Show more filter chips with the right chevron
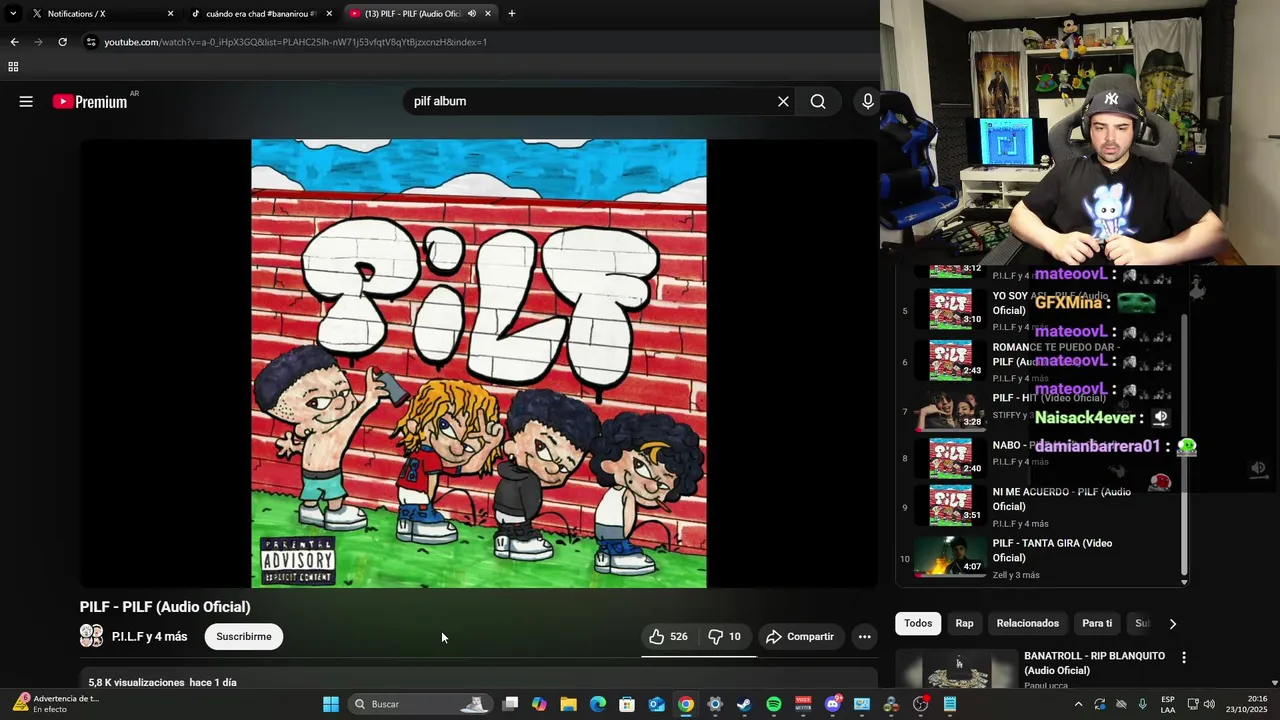Image resolution: width=1280 pixels, height=720 pixels. [1172, 623]
